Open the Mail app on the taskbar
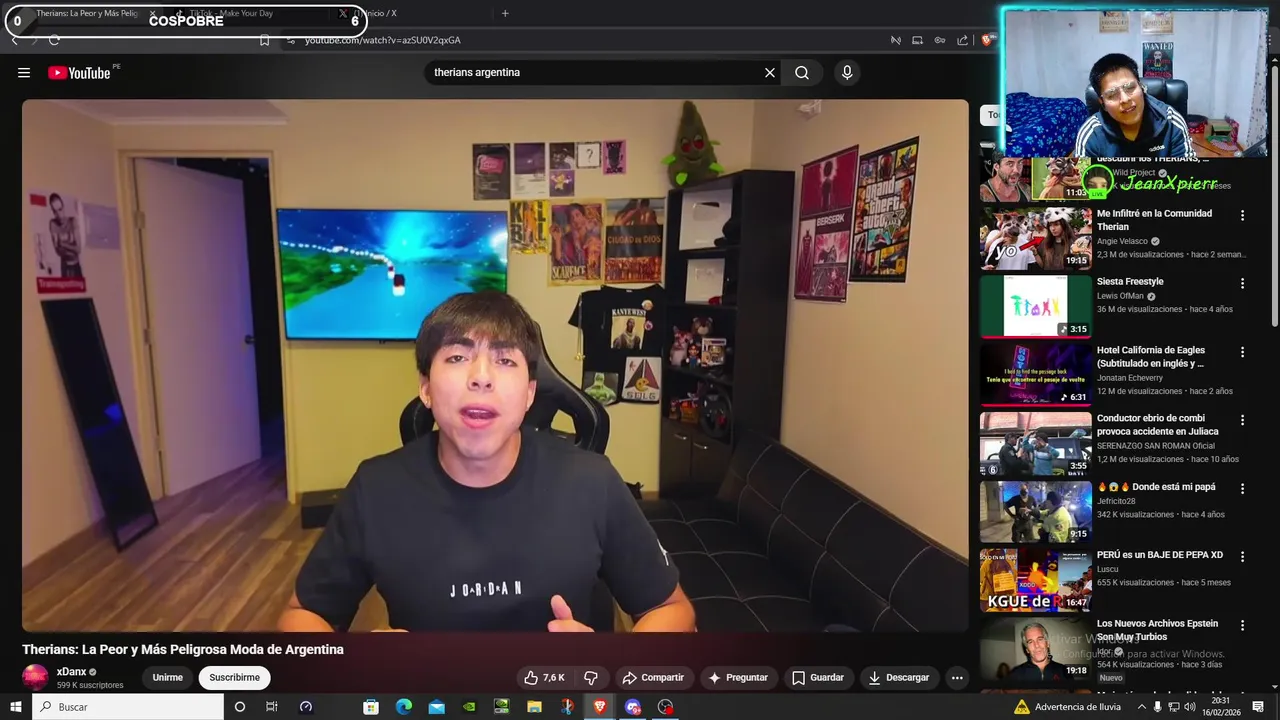Viewport: 1280px width, 720px height. pos(437,707)
